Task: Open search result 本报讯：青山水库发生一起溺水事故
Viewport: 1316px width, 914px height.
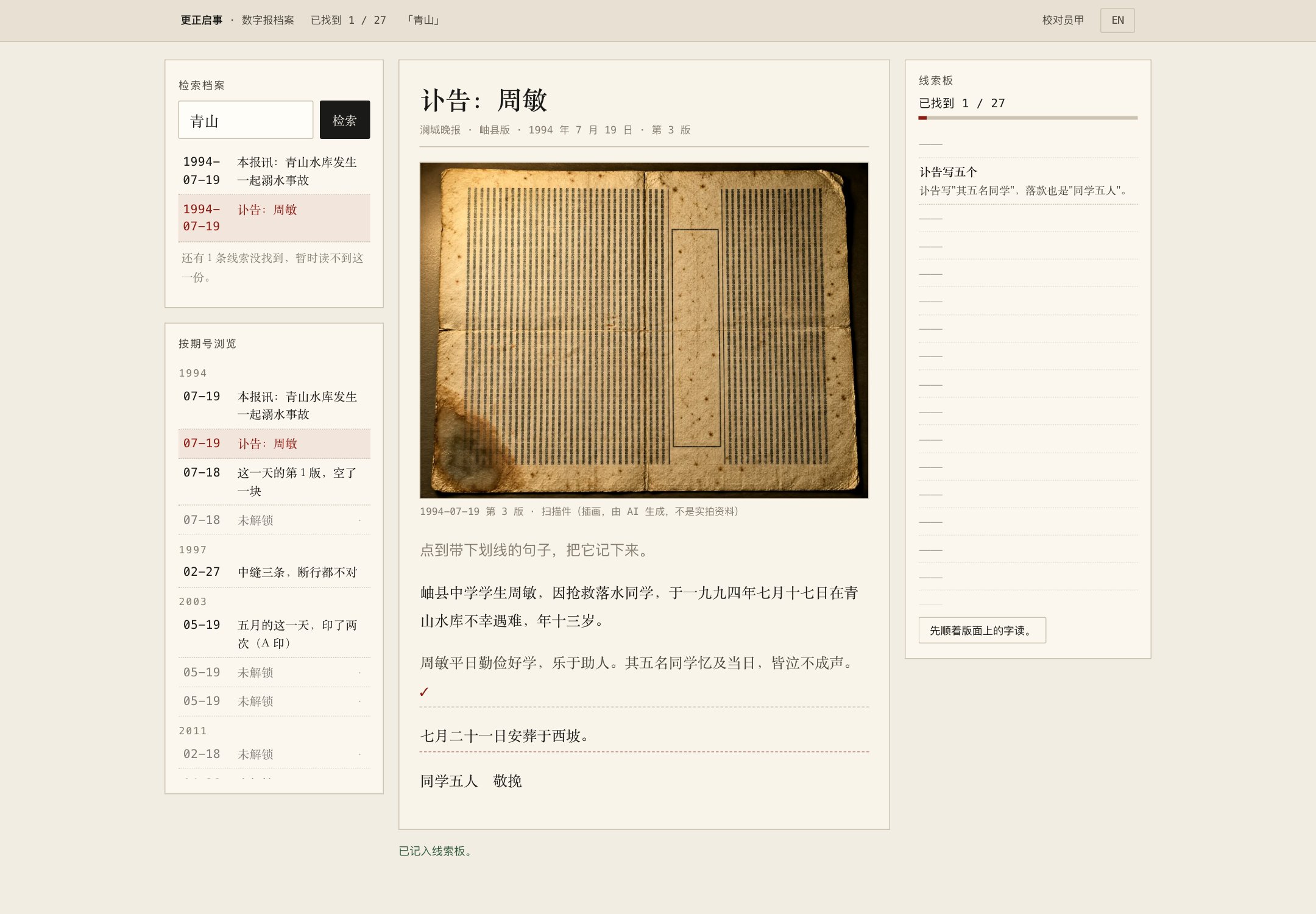Action: [274, 171]
